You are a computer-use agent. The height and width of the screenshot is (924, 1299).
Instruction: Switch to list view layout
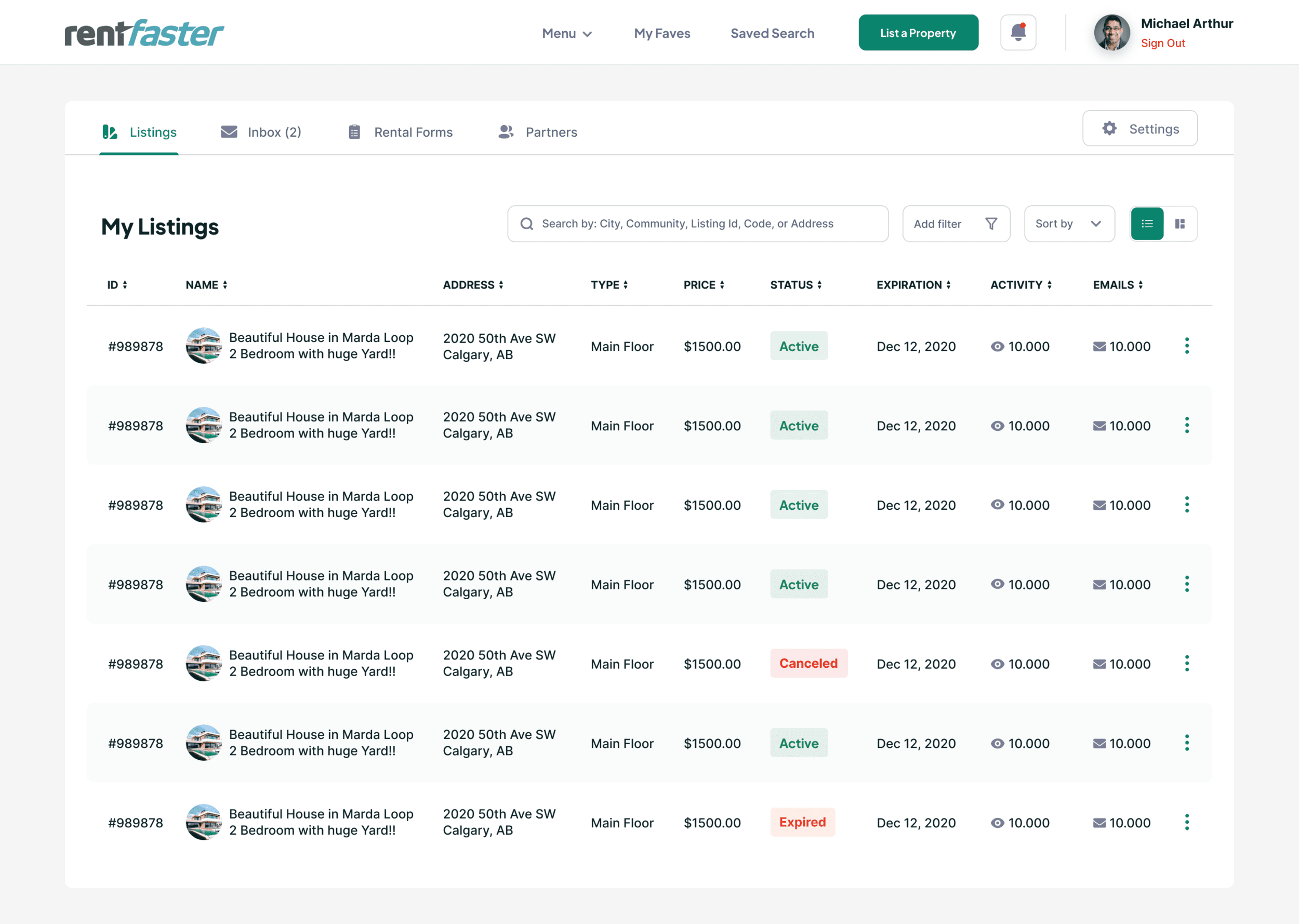click(x=1147, y=223)
